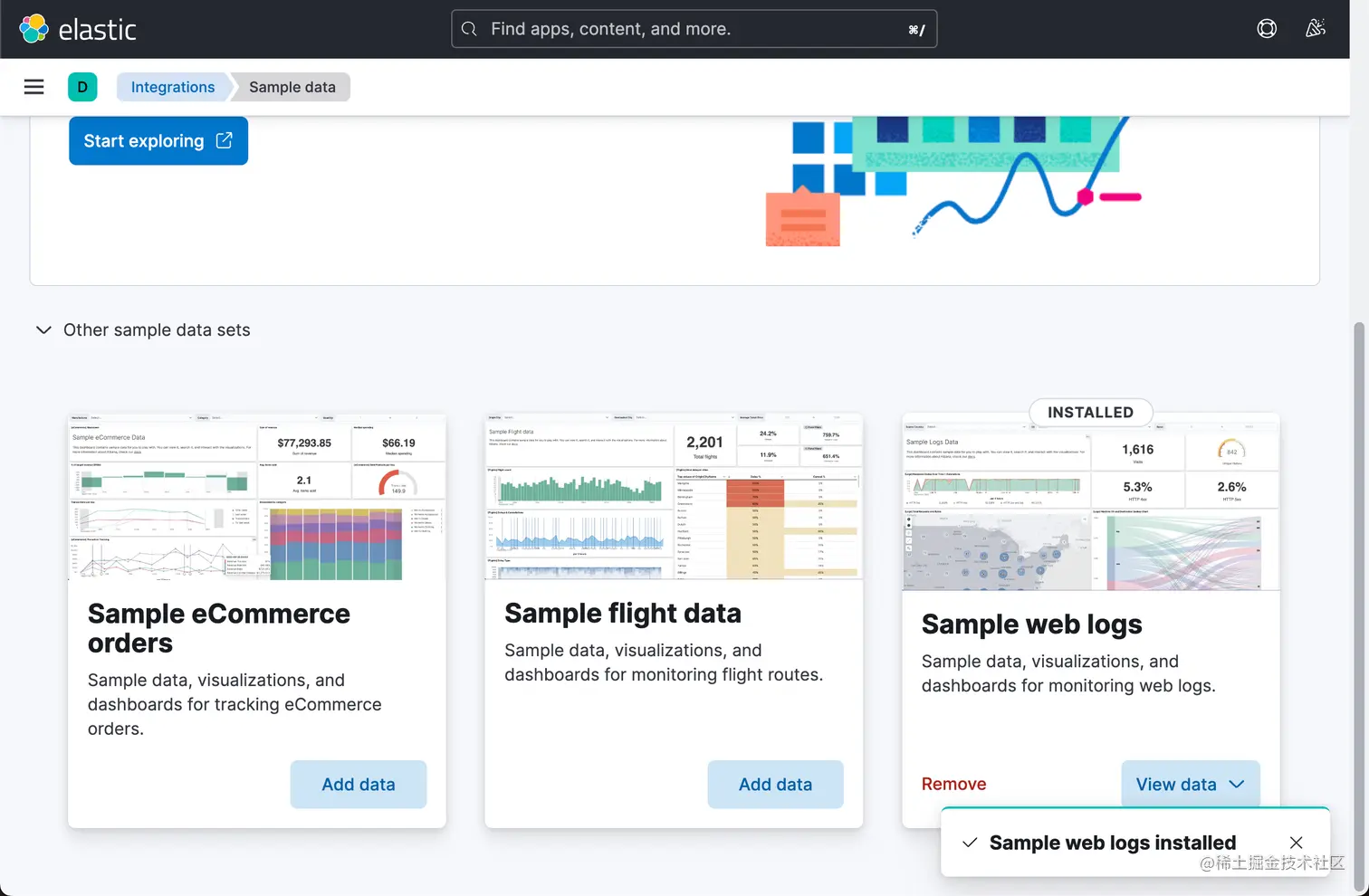Click the INSTALLED badge
Screen dimensions: 1369x896
[x=1090, y=413]
